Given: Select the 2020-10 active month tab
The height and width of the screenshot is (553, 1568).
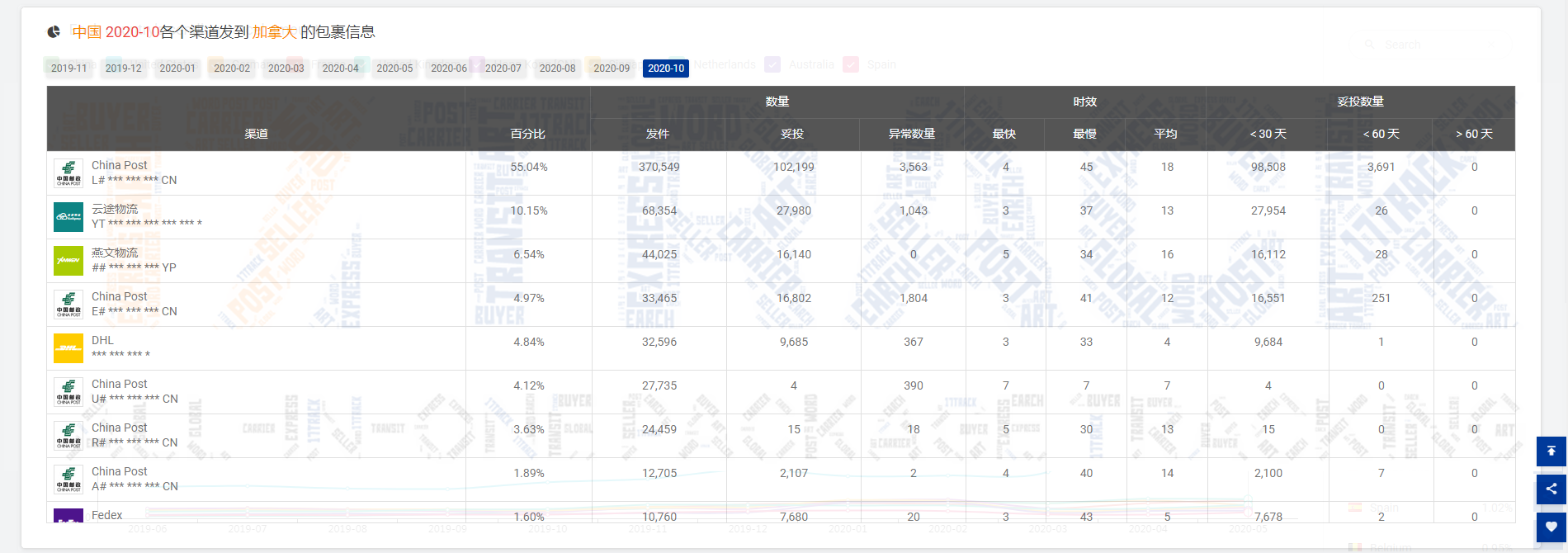Looking at the screenshot, I should tap(665, 69).
